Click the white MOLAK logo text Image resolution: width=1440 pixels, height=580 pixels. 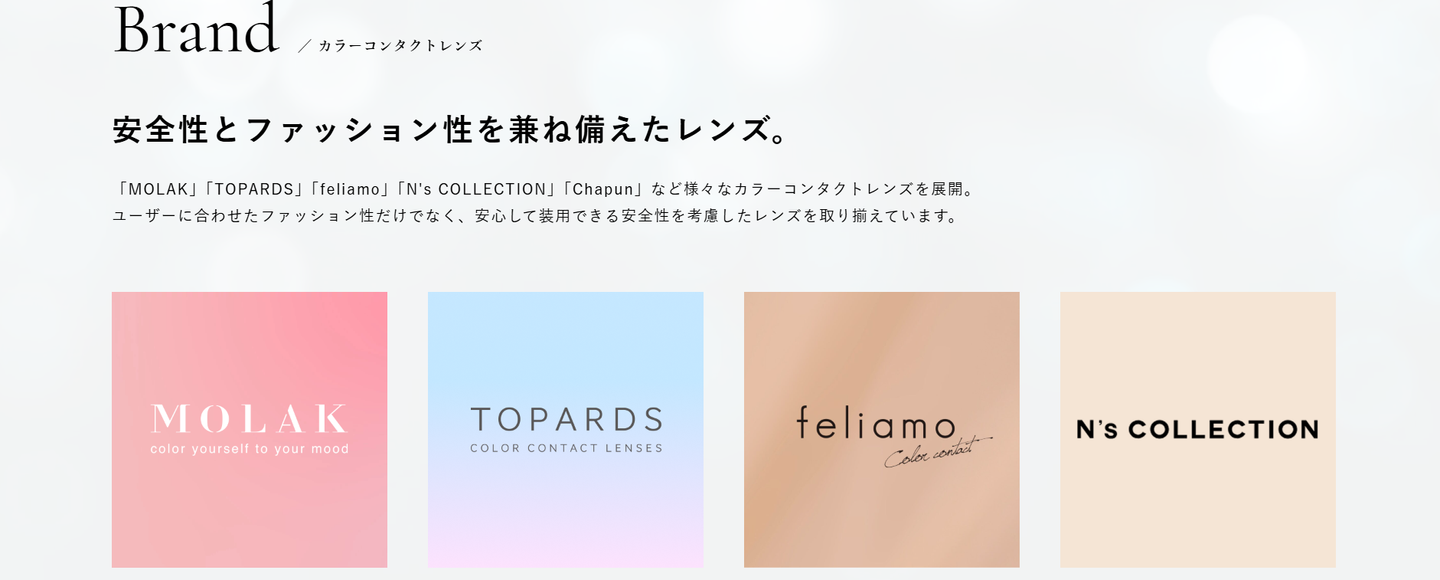click(249, 418)
